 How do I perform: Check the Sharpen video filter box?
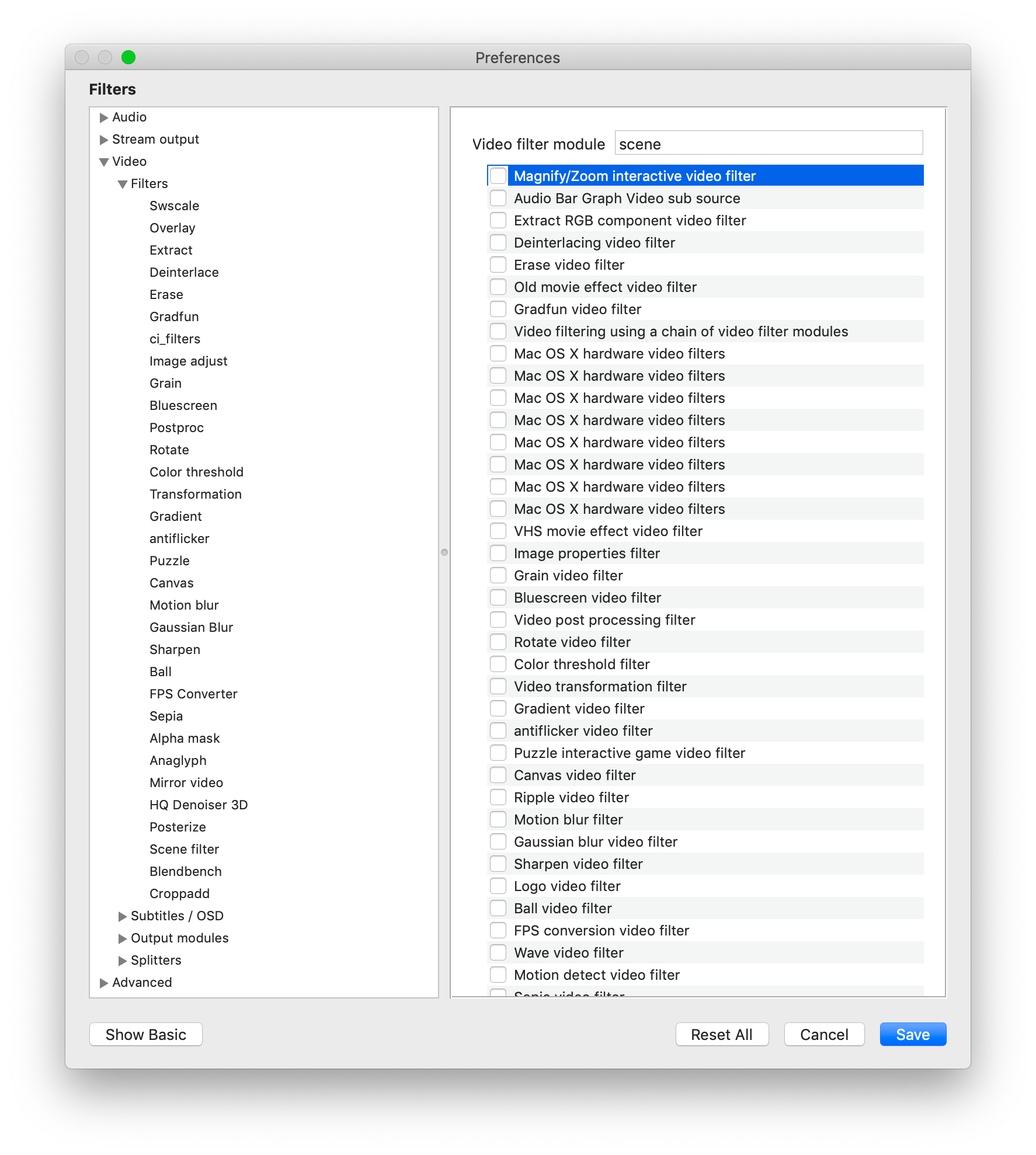coord(498,864)
